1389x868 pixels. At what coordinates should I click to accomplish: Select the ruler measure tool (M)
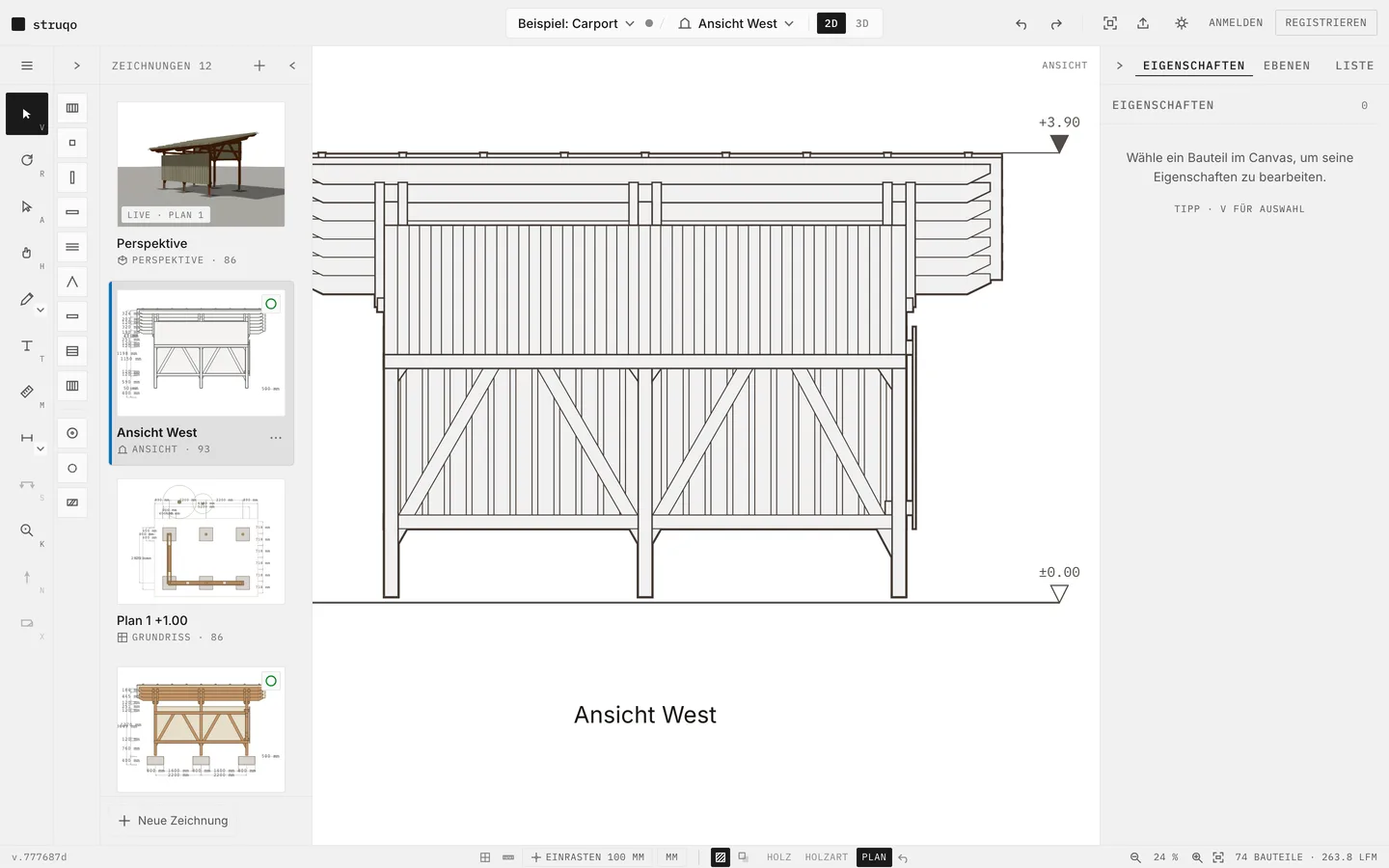click(27, 392)
